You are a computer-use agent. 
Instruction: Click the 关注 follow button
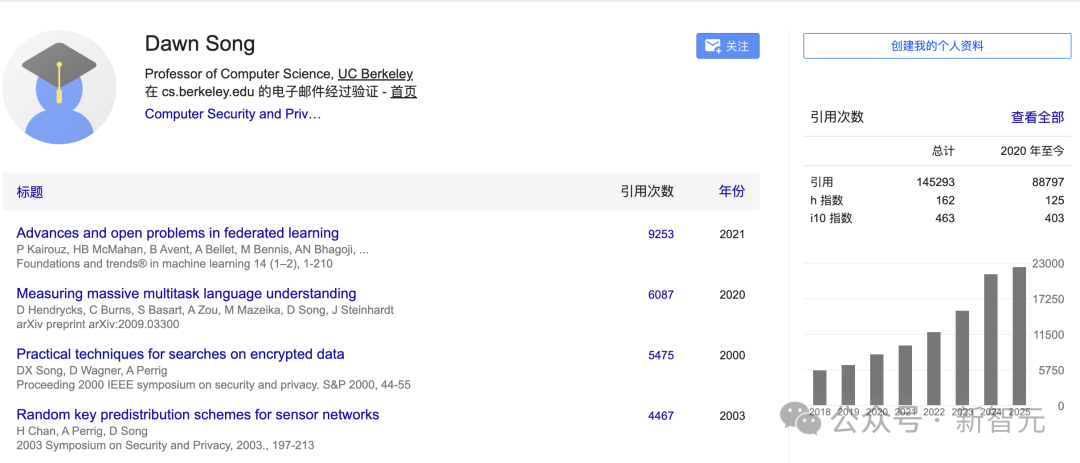[x=727, y=46]
